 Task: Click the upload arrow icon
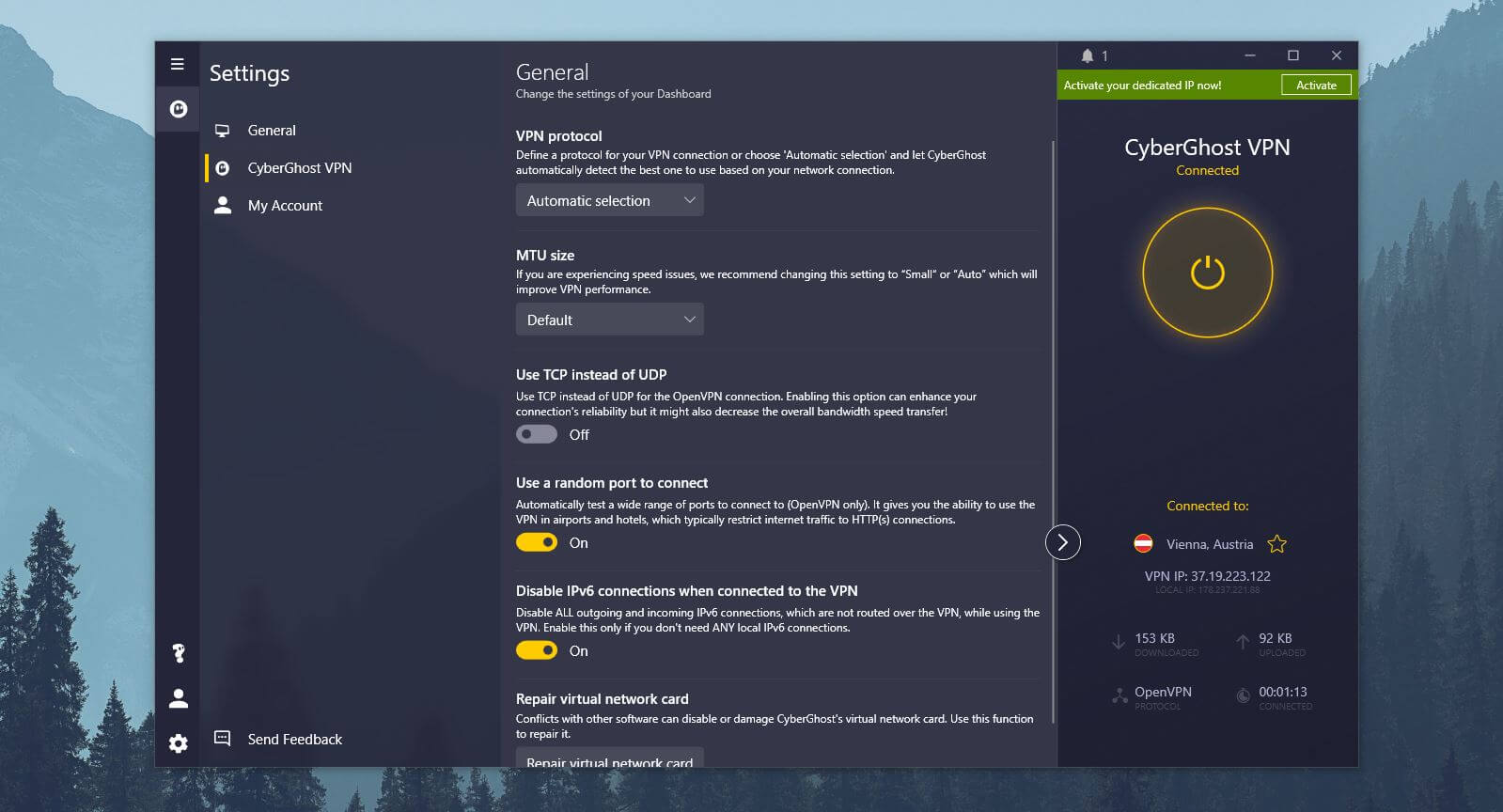click(1243, 642)
